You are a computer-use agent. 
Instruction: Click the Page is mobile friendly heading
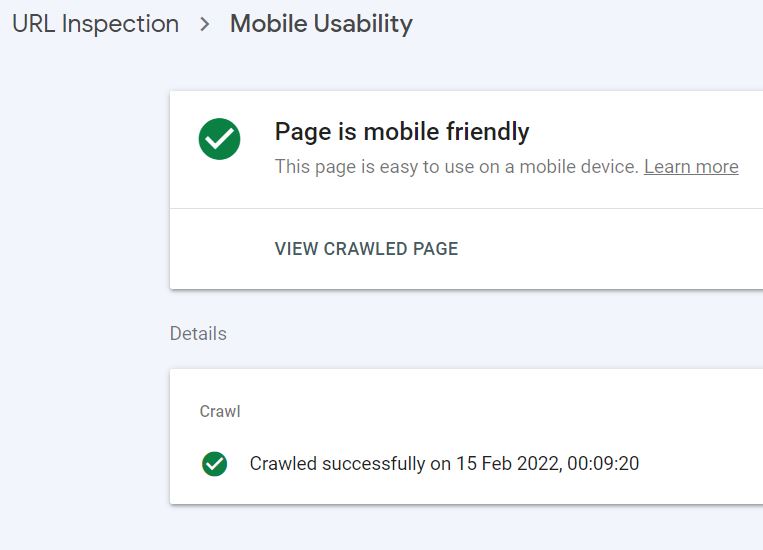coord(402,132)
